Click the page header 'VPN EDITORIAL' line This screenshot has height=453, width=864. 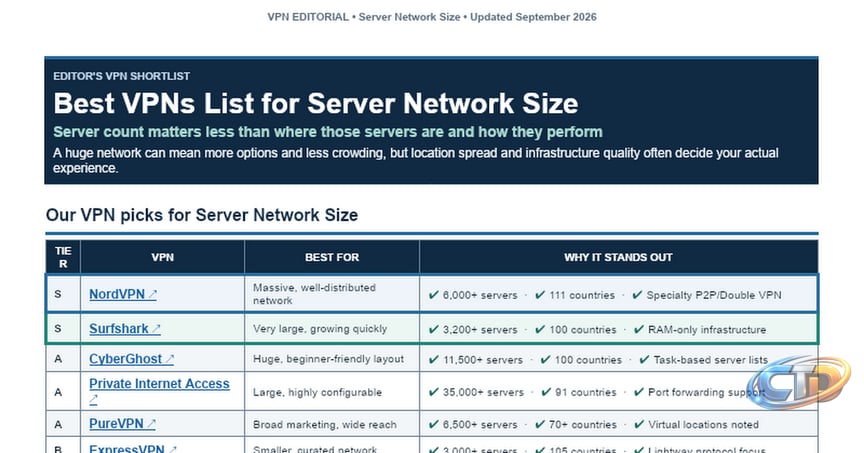click(432, 17)
